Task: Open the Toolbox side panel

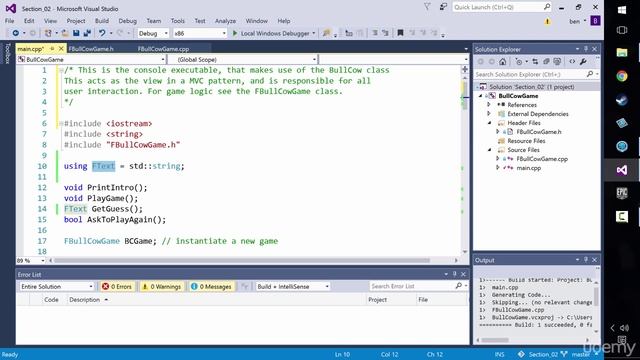Action: [7, 54]
